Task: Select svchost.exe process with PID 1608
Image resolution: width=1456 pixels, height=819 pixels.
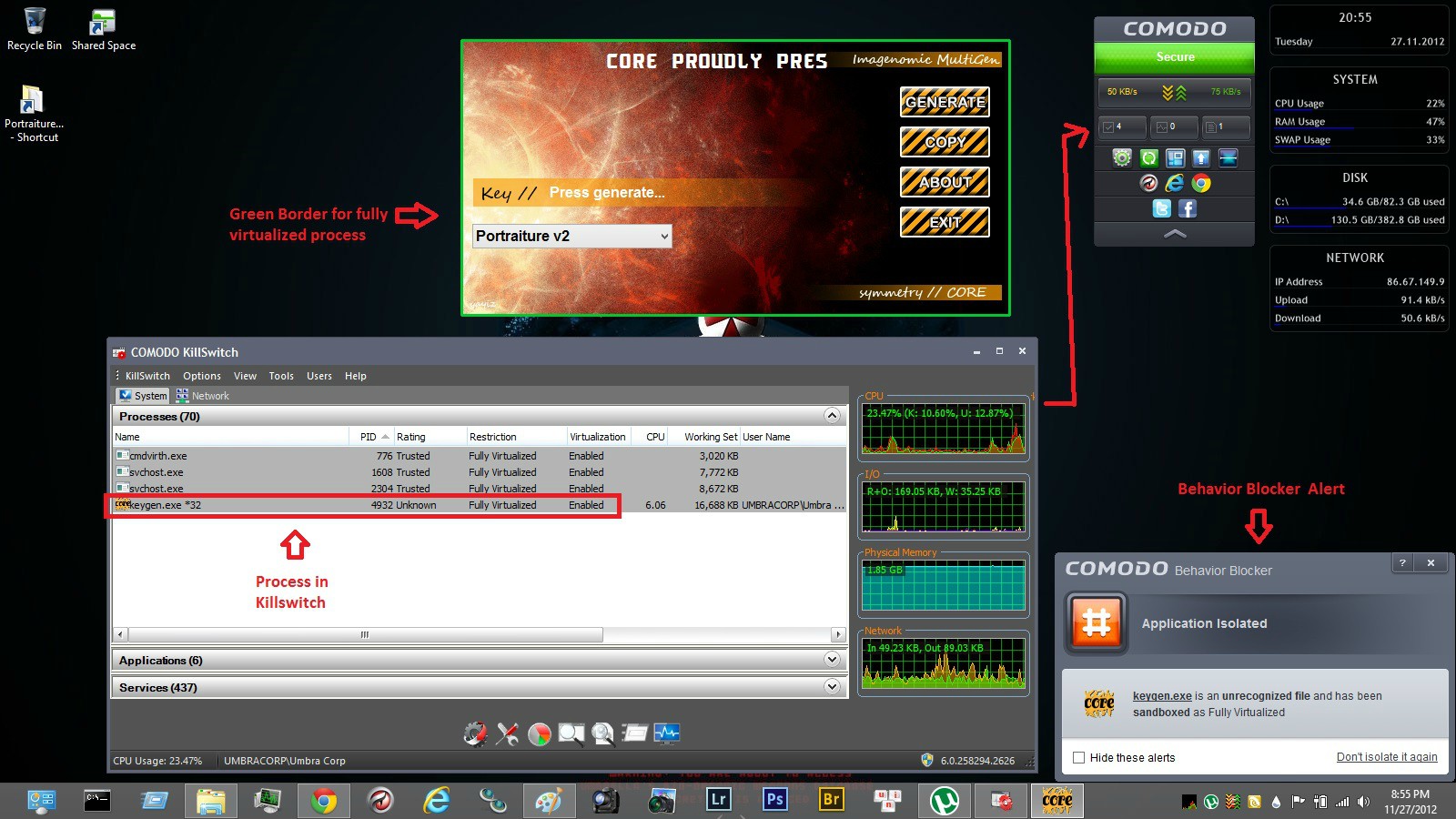Action: [x=480, y=472]
